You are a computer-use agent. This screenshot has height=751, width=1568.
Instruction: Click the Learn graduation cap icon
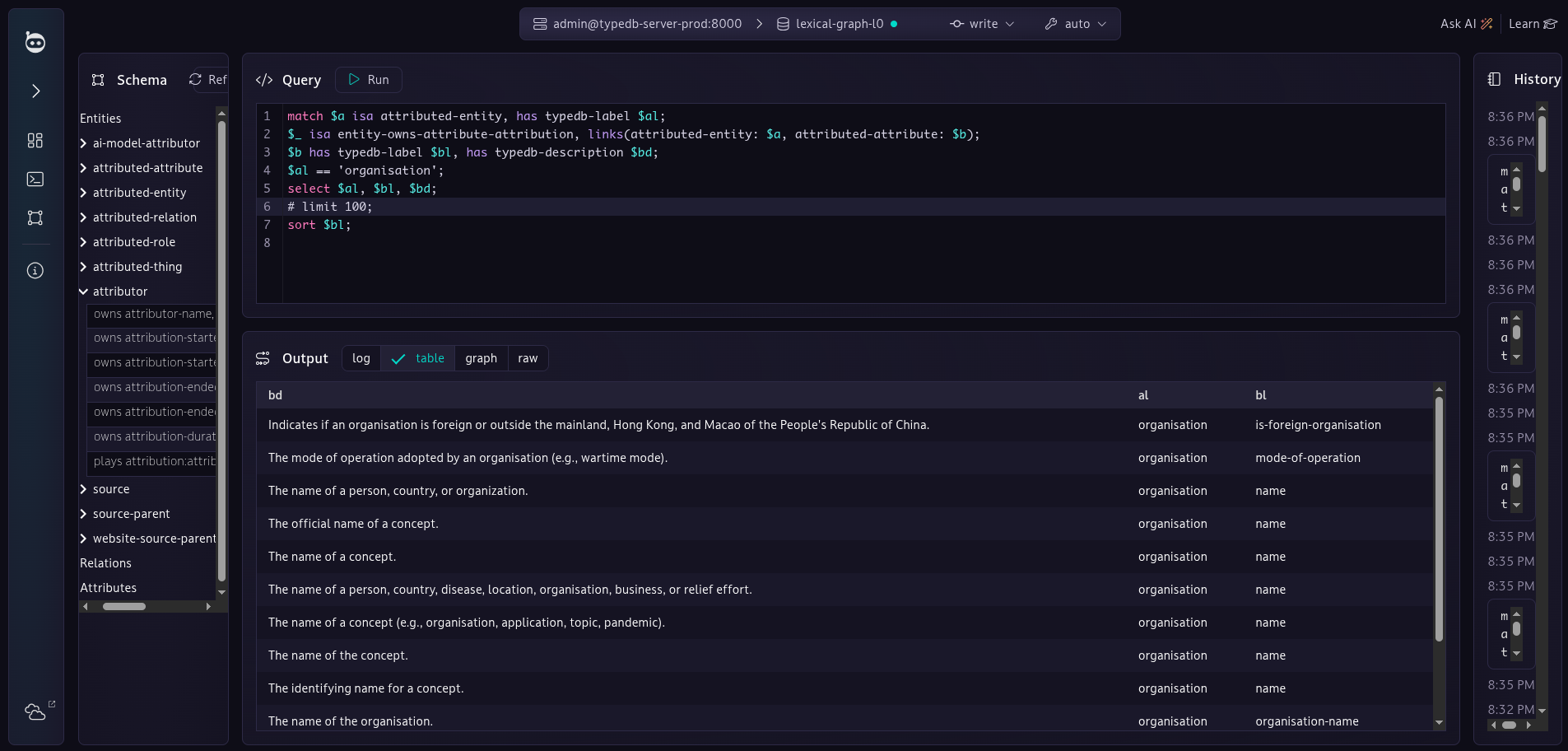1550,24
